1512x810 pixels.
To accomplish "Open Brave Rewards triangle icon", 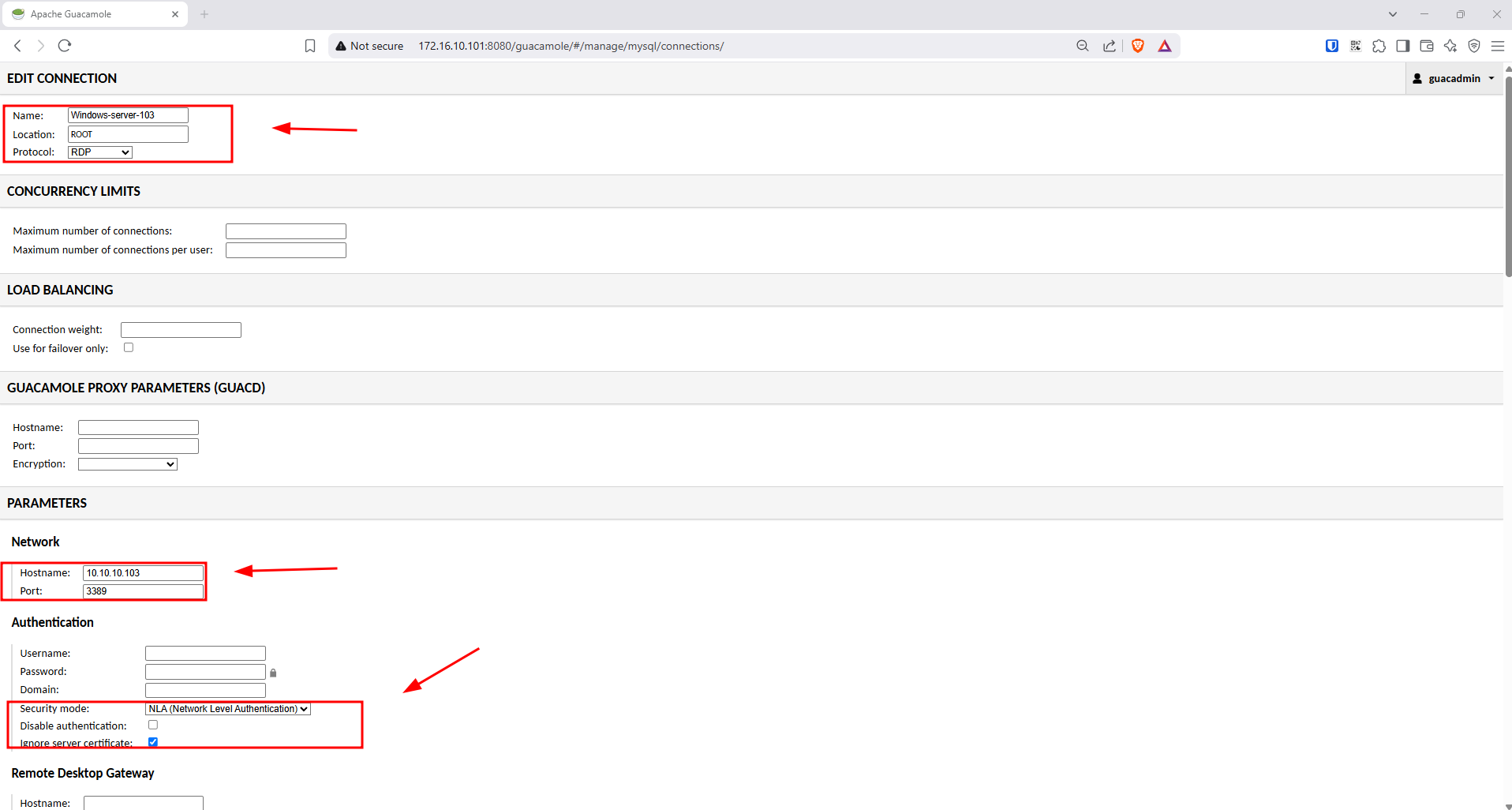I will pos(1165,46).
